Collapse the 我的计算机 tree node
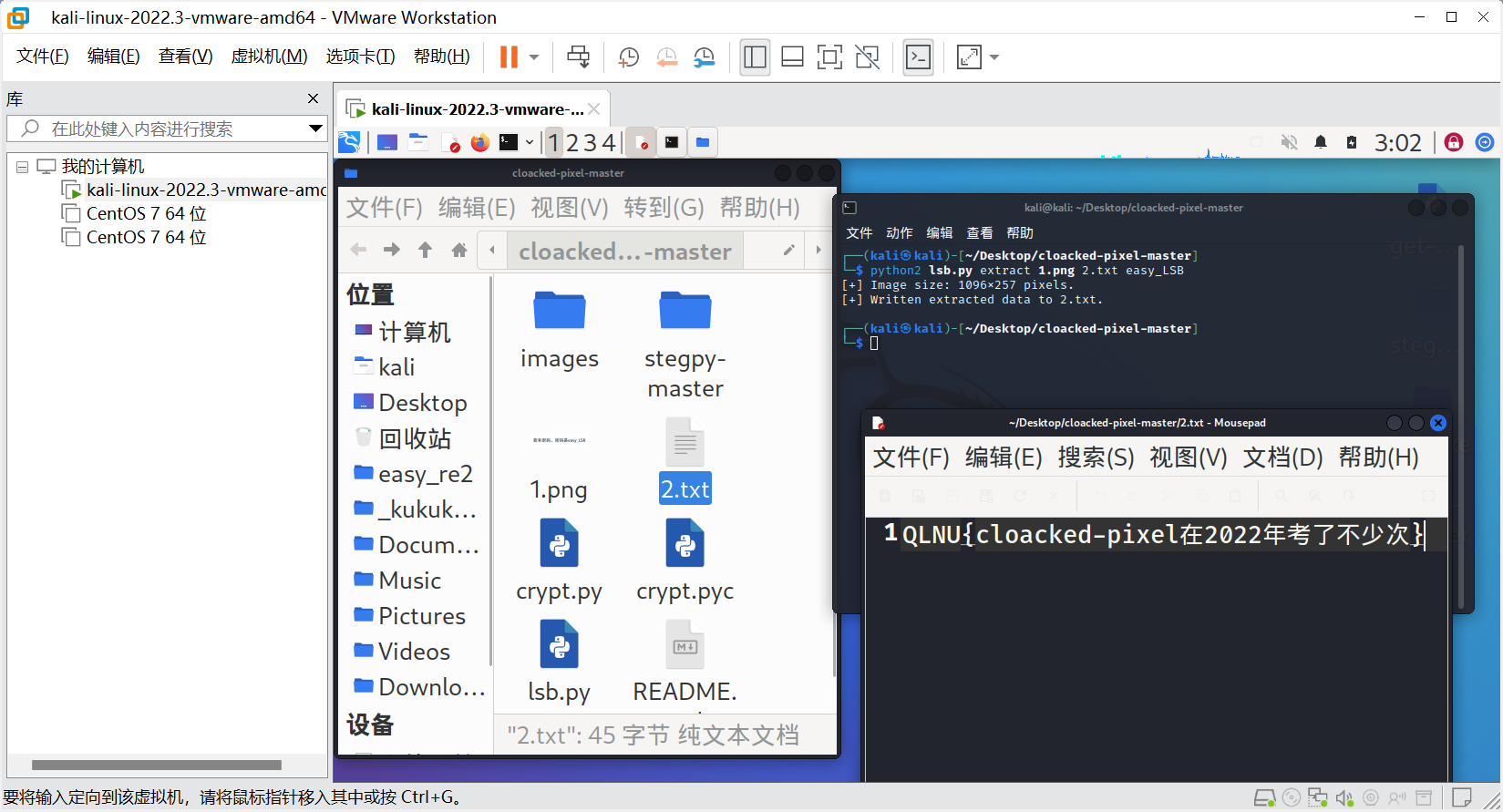The width and height of the screenshot is (1503, 812). [22, 167]
